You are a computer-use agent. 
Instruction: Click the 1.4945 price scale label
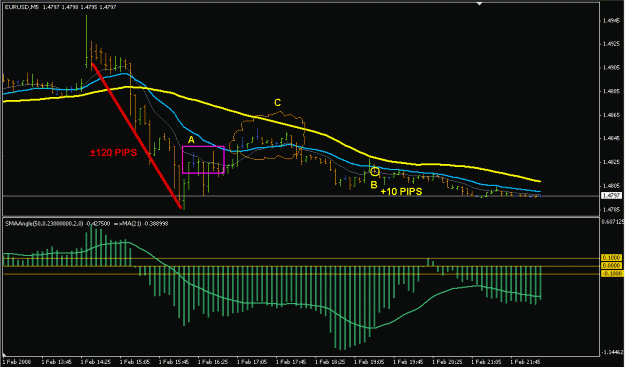tap(612, 20)
